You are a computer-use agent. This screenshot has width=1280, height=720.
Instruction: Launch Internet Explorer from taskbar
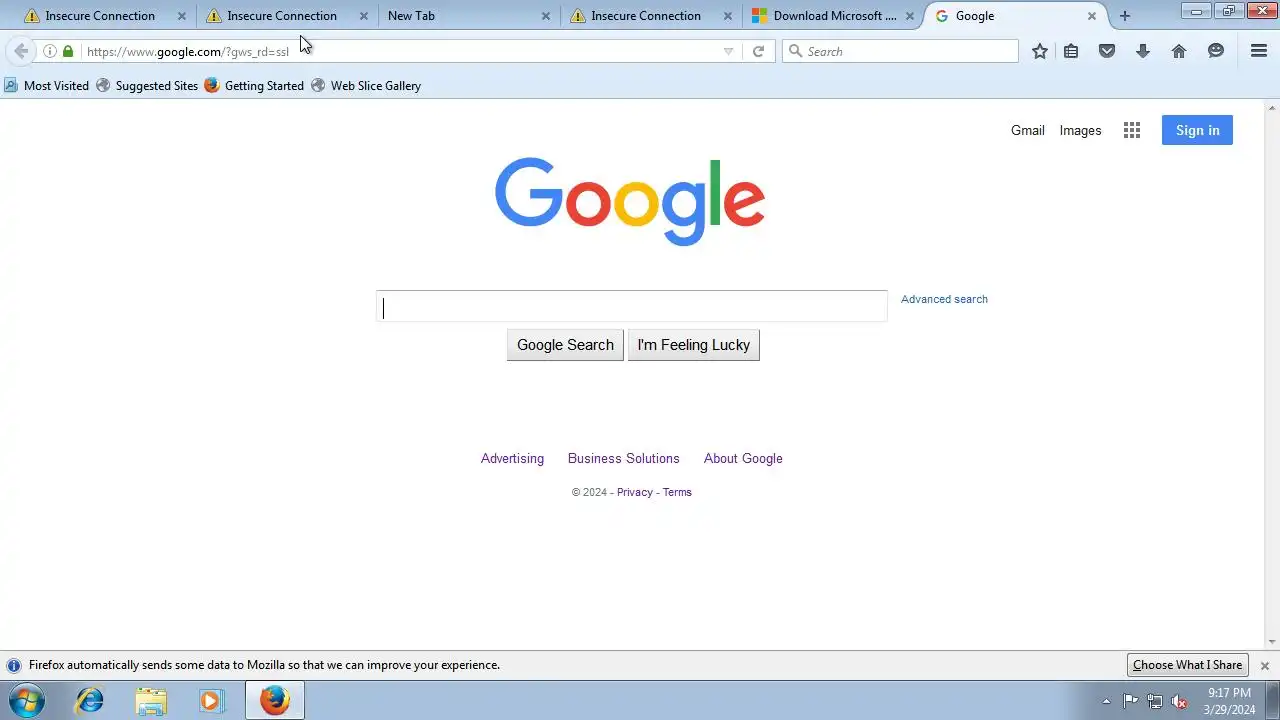click(x=90, y=700)
